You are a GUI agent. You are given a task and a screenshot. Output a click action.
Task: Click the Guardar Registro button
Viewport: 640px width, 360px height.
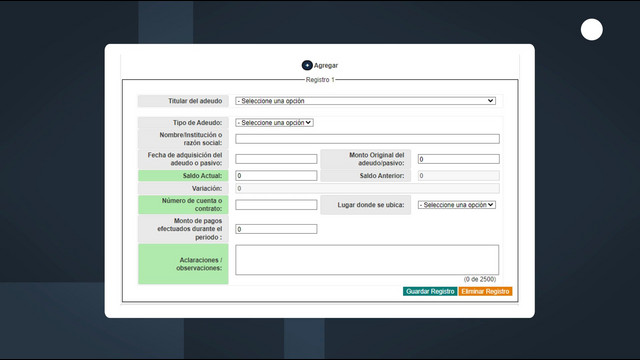click(430, 291)
